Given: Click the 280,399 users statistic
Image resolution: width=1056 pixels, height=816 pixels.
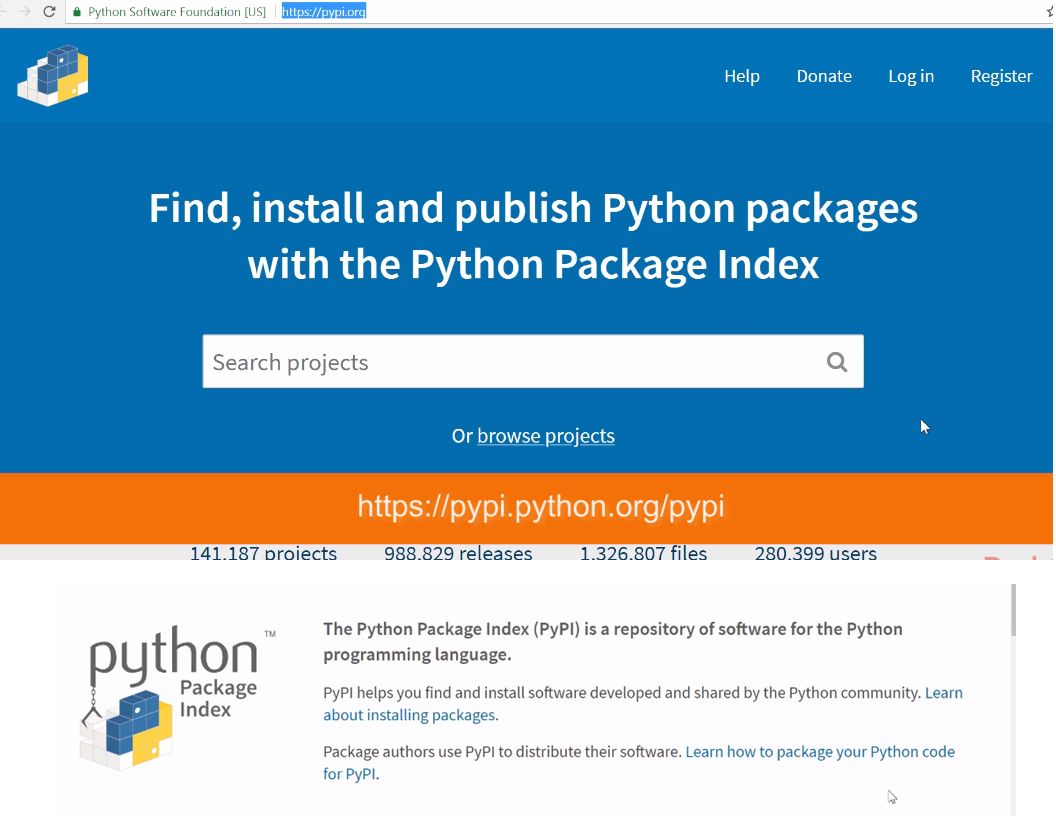Looking at the screenshot, I should coord(816,553).
